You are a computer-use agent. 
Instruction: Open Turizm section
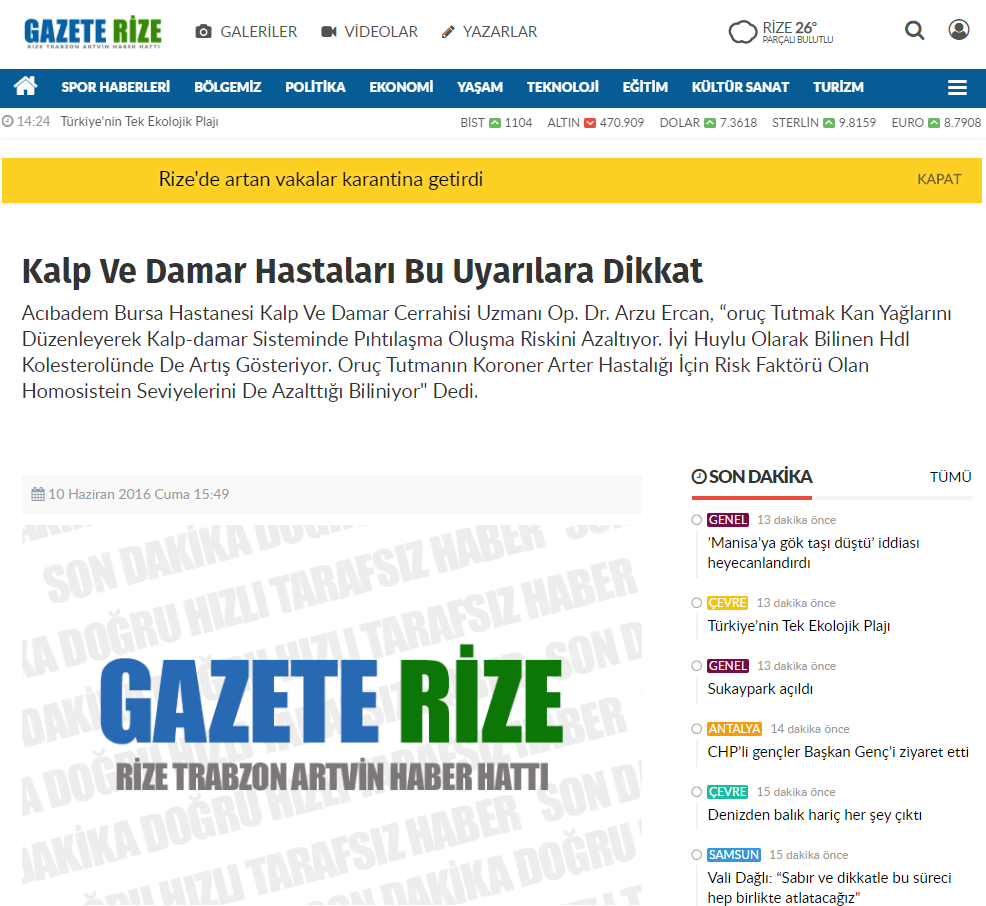coord(838,87)
